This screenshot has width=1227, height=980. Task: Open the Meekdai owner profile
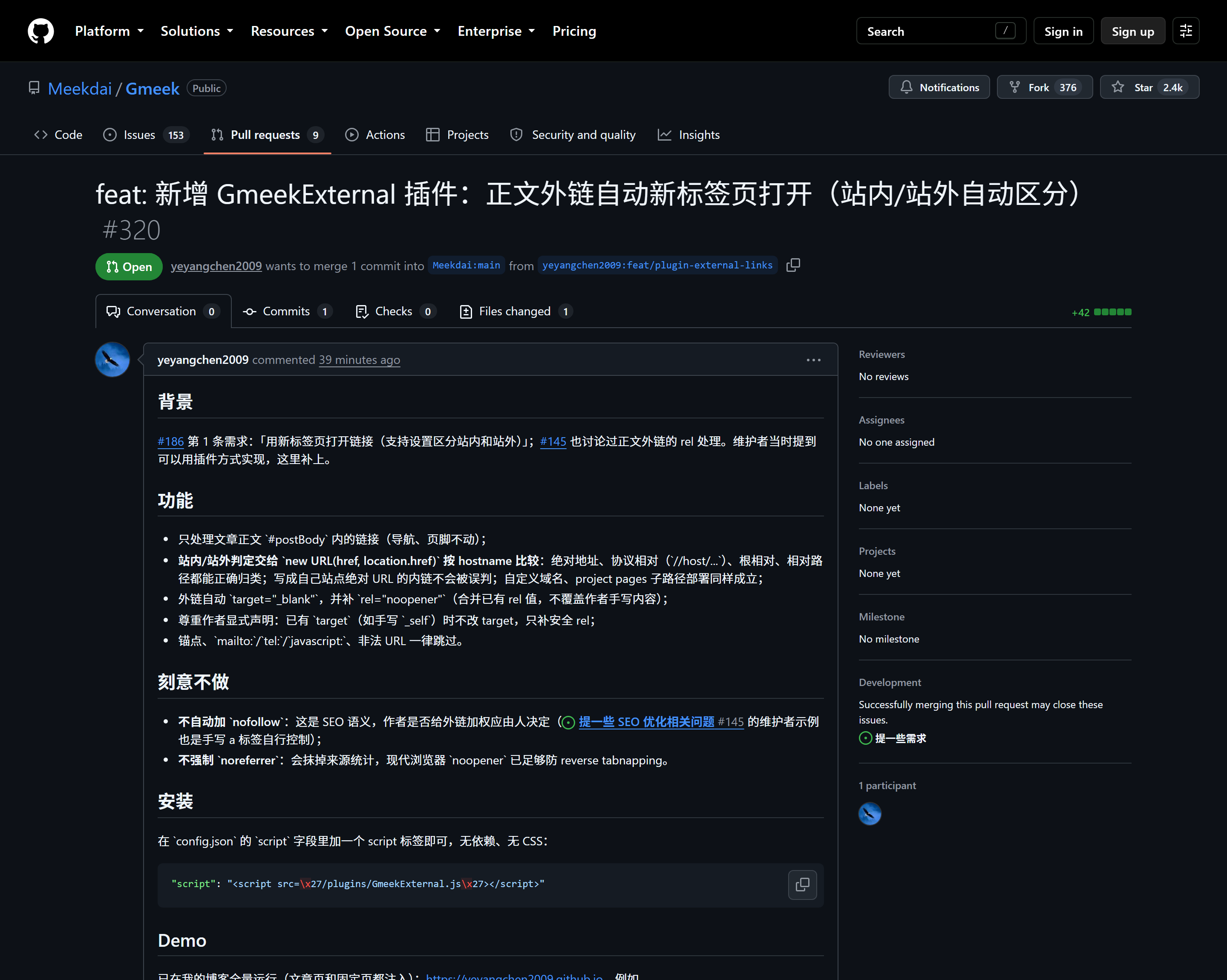point(80,88)
